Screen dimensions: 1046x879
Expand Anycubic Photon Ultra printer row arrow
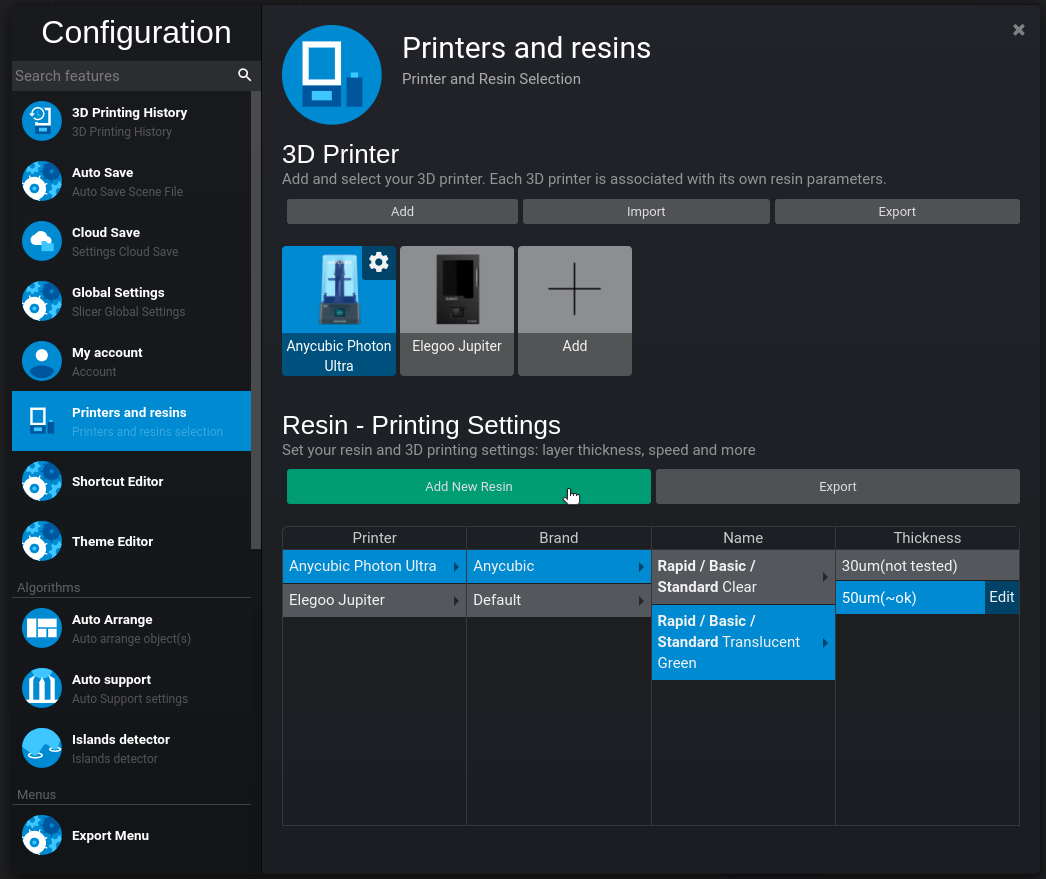(456, 567)
